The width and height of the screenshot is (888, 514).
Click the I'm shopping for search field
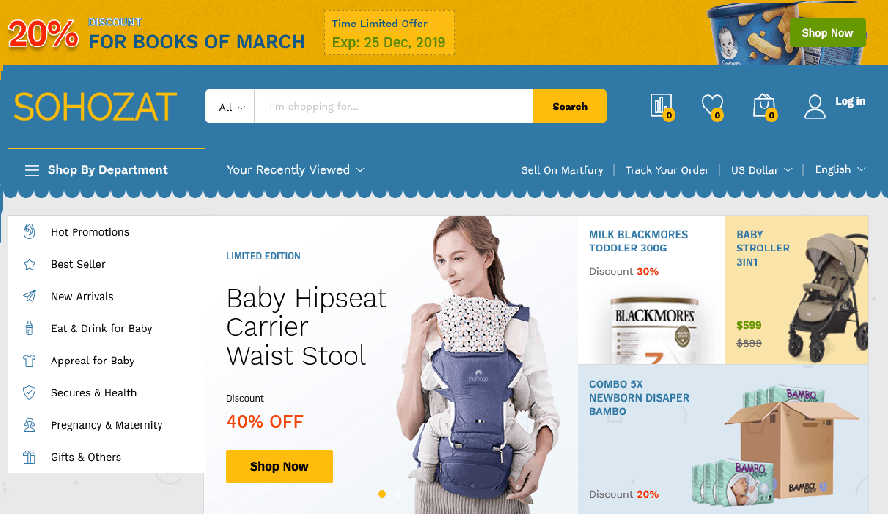pyautogui.click(x=394, y=106)
